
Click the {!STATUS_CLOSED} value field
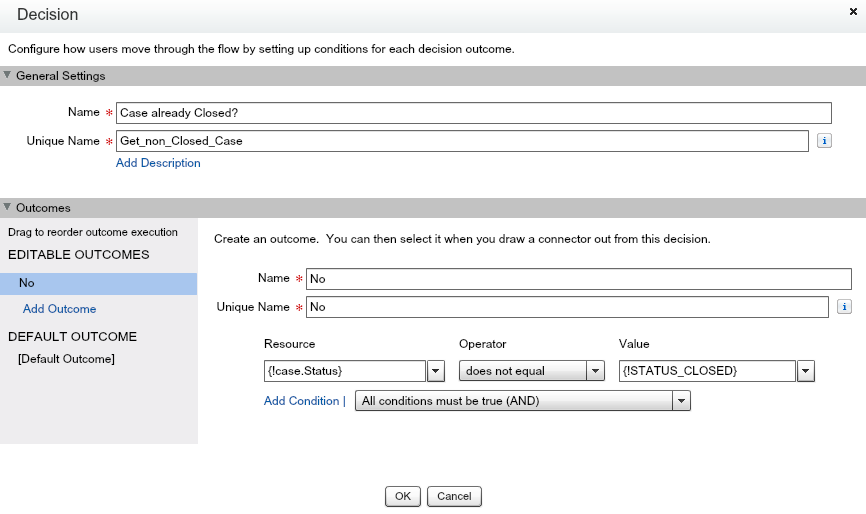[707, 371]
